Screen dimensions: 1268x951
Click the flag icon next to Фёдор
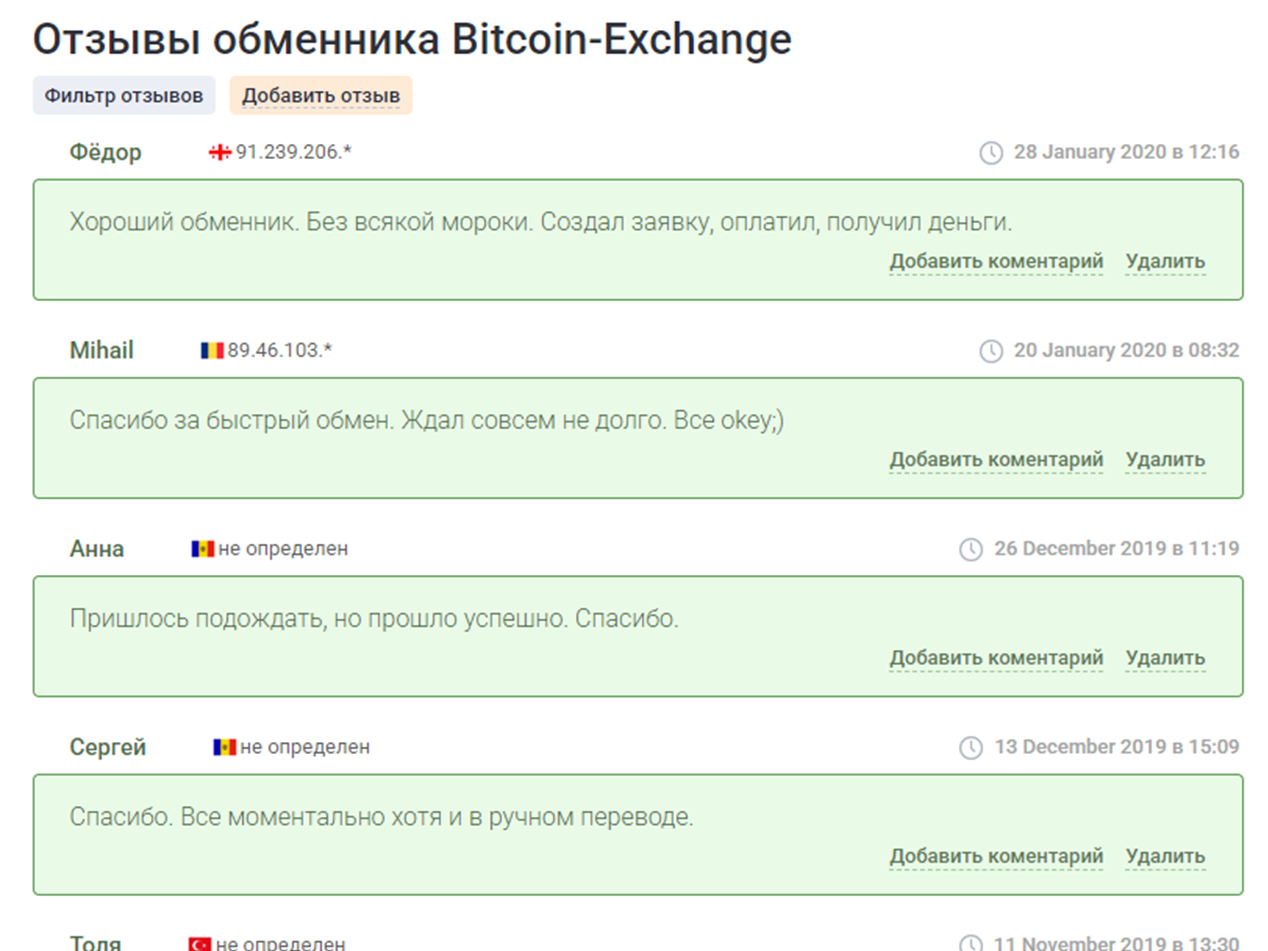pyautogui.click(x=220, y=152)
